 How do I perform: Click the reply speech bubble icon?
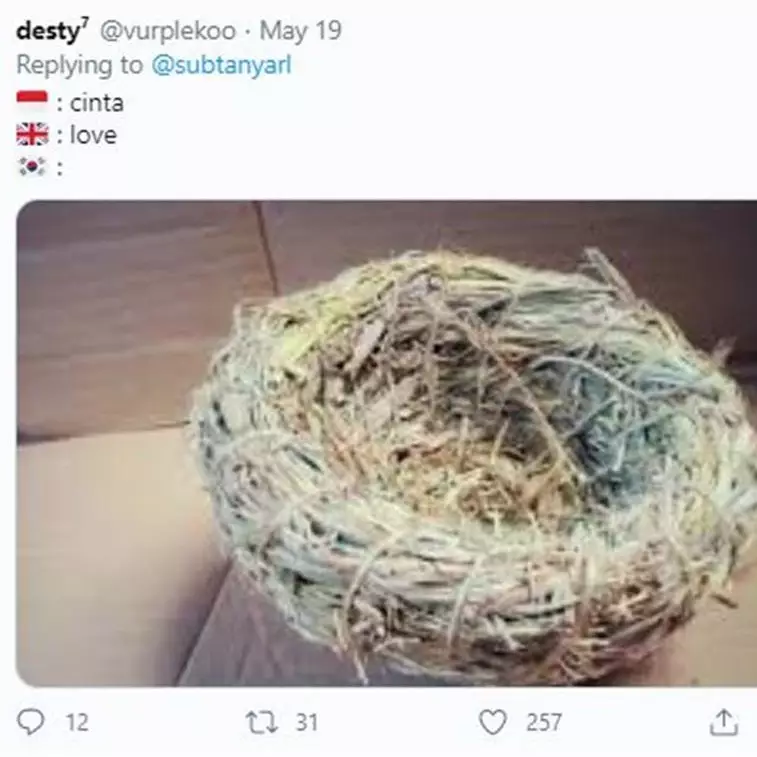[31, 722]
